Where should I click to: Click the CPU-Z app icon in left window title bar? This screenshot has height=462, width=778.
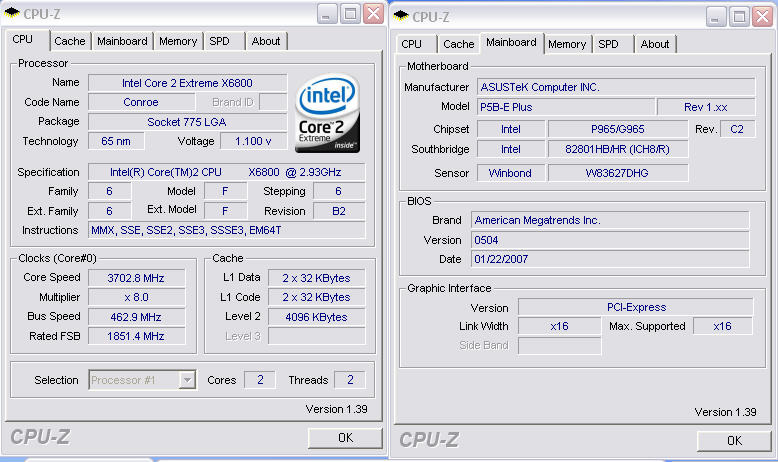point(11,13)
